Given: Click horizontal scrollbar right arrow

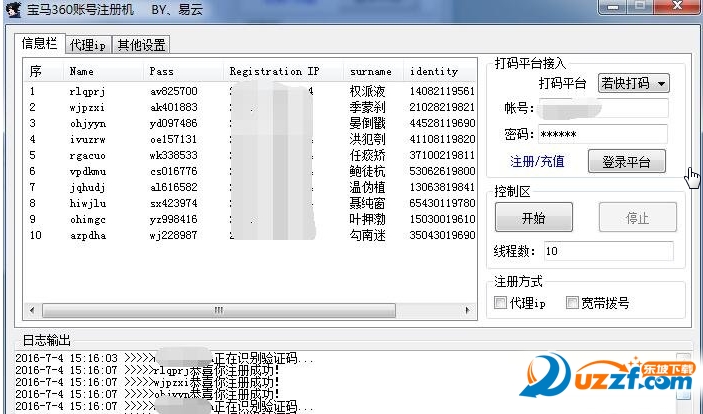Looking at the screenshot, I should click(468, 310).
